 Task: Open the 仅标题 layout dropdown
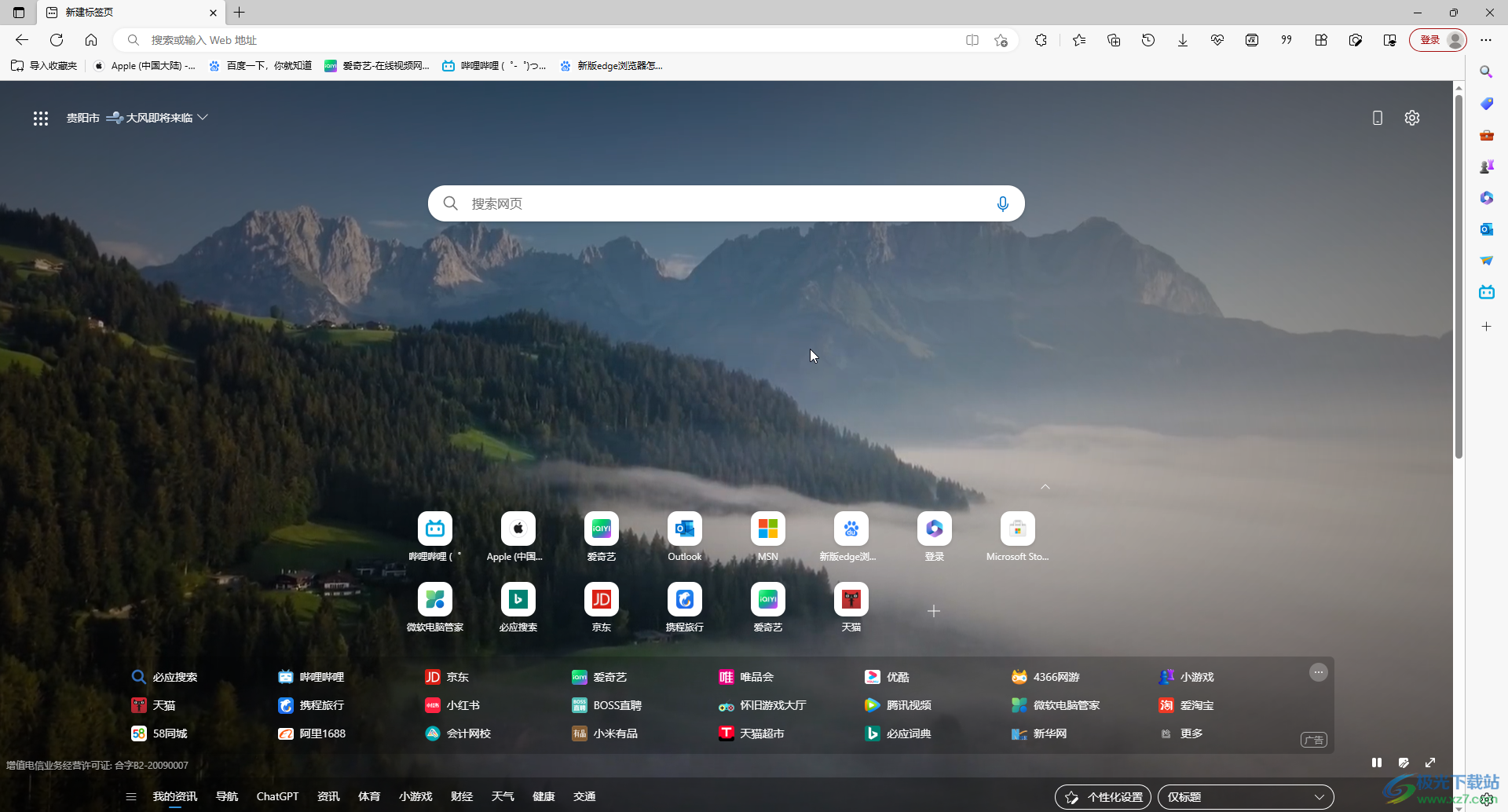1245,797
